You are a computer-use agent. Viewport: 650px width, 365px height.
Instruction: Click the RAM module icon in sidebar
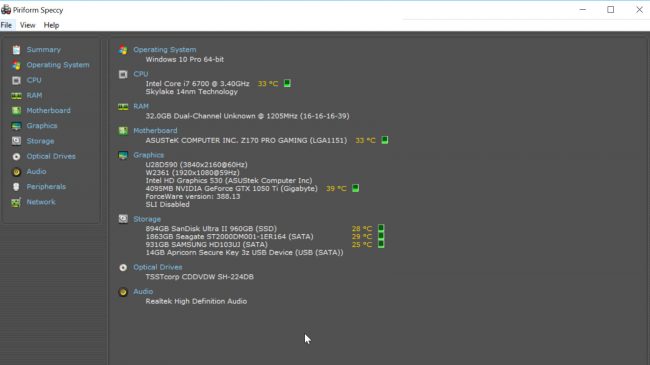click(16, 96)
